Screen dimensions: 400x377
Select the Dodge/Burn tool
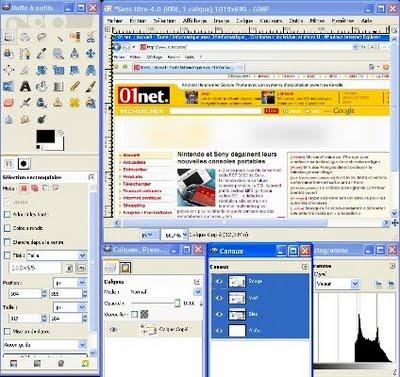(42, 119)
